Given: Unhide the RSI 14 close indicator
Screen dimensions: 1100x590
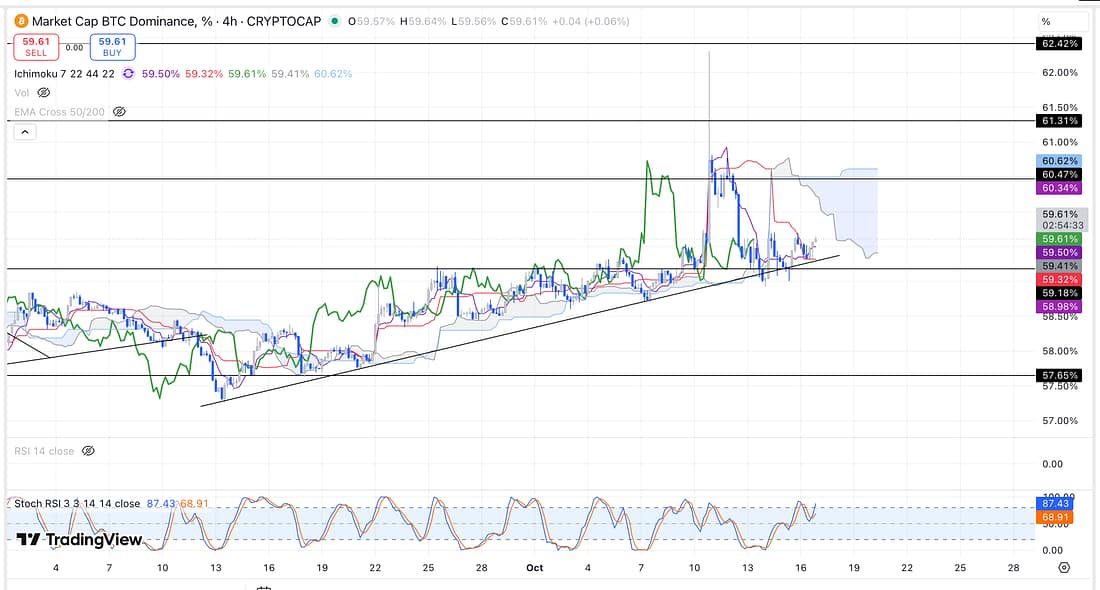Looking at the screenshot, I should [x=87, y=451].
